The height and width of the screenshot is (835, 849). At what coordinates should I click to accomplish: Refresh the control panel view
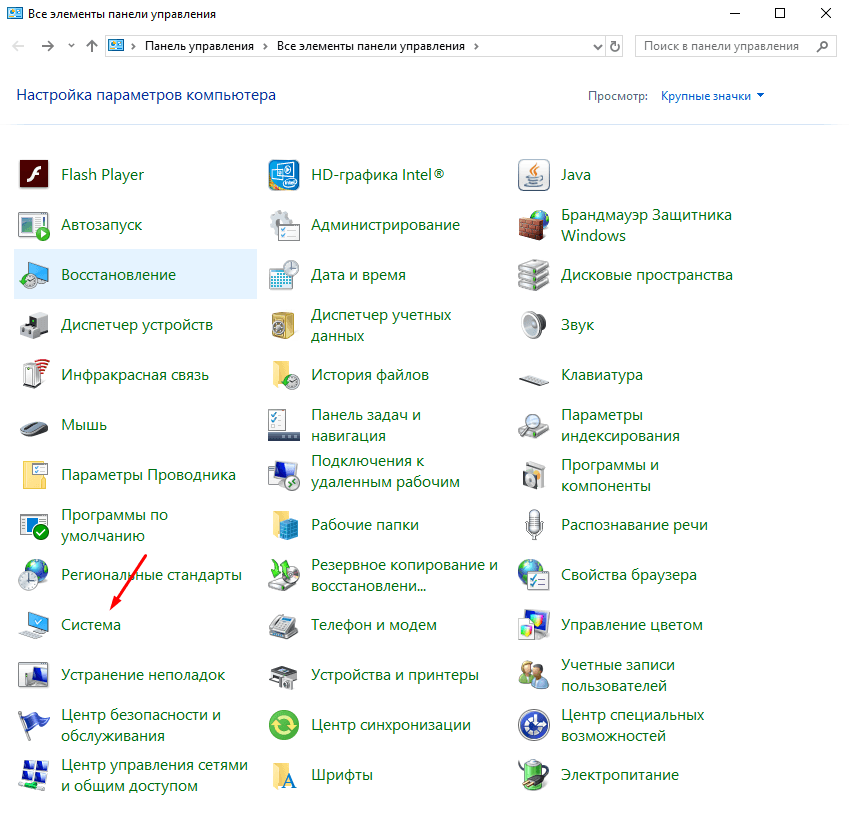pyautogui.click(x=615, y=47)
